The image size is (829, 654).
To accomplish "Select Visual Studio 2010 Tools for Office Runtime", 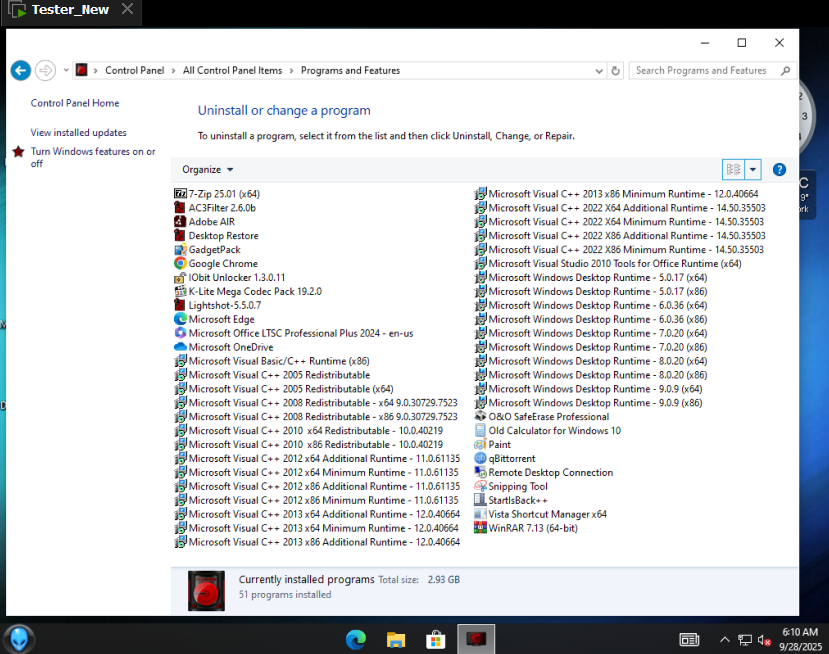I will tap(608, 263).
